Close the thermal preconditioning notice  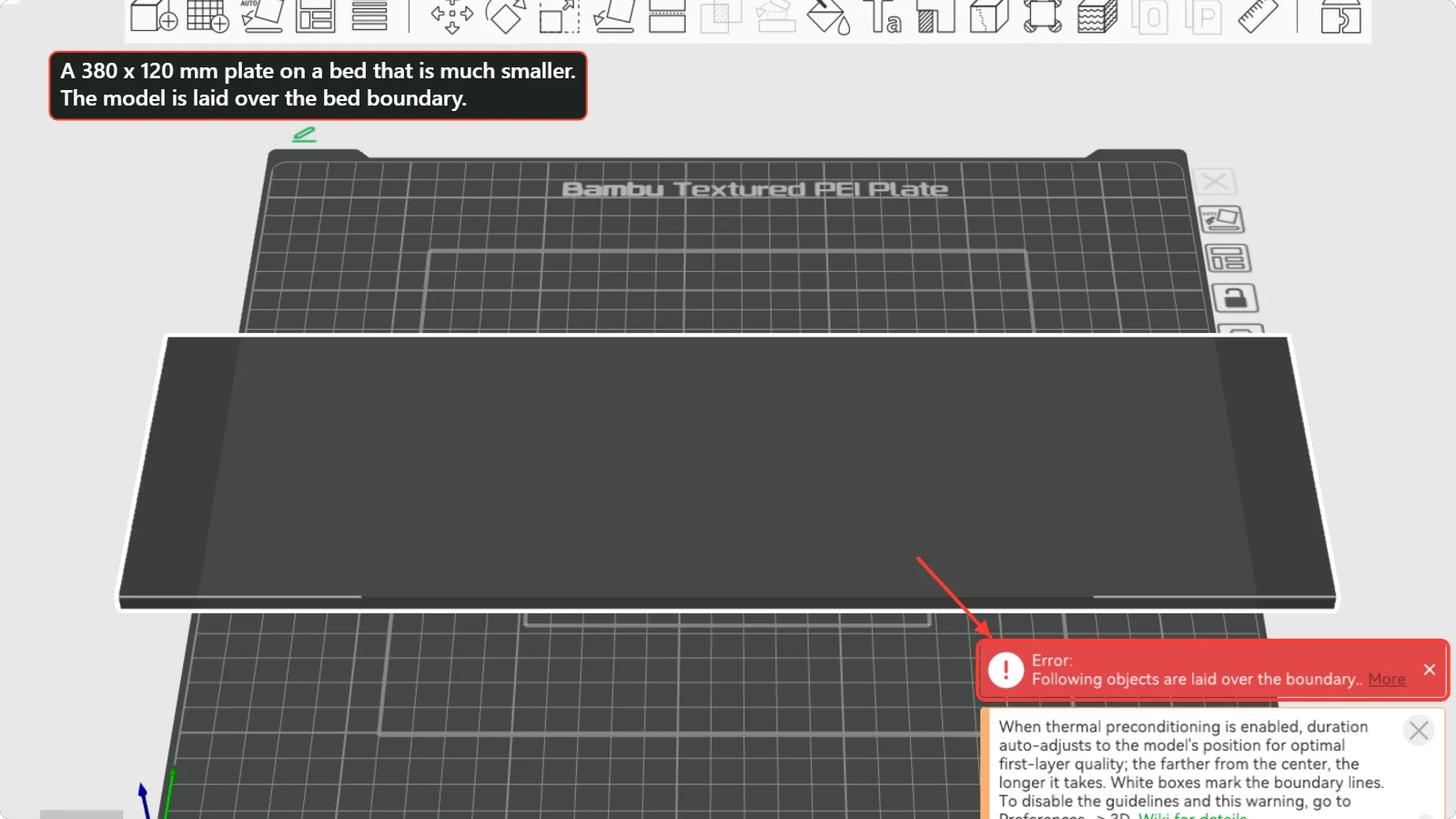[x=1419, y=730]
